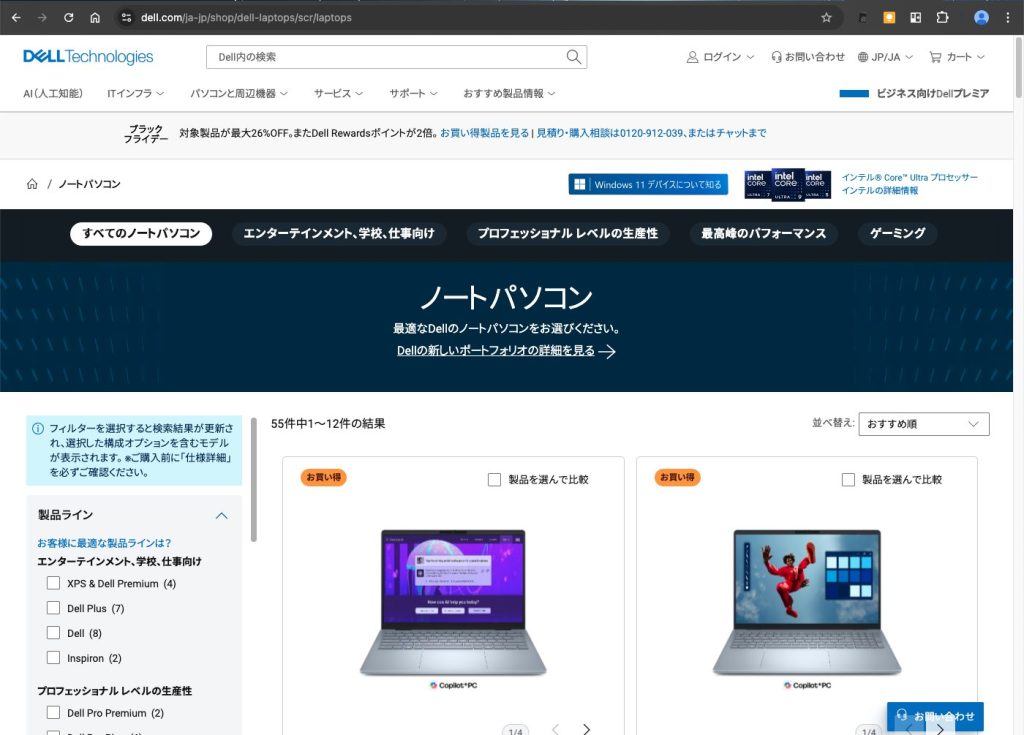Screen dimensions: 1024x735
Task: Click the page vertical scrollbar
Action: tap(1019, 69)
